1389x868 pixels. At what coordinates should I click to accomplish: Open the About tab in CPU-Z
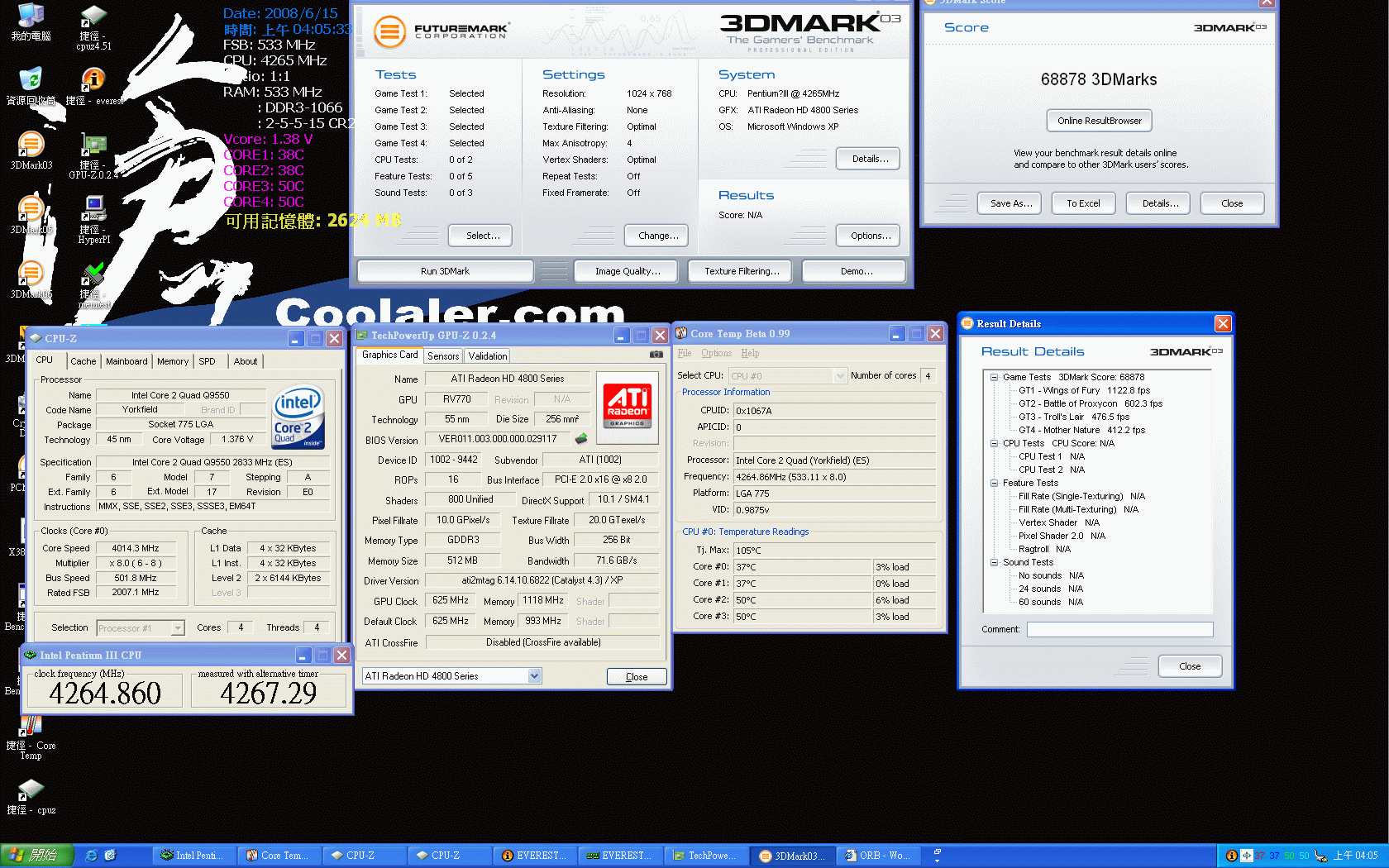[246, 361]
